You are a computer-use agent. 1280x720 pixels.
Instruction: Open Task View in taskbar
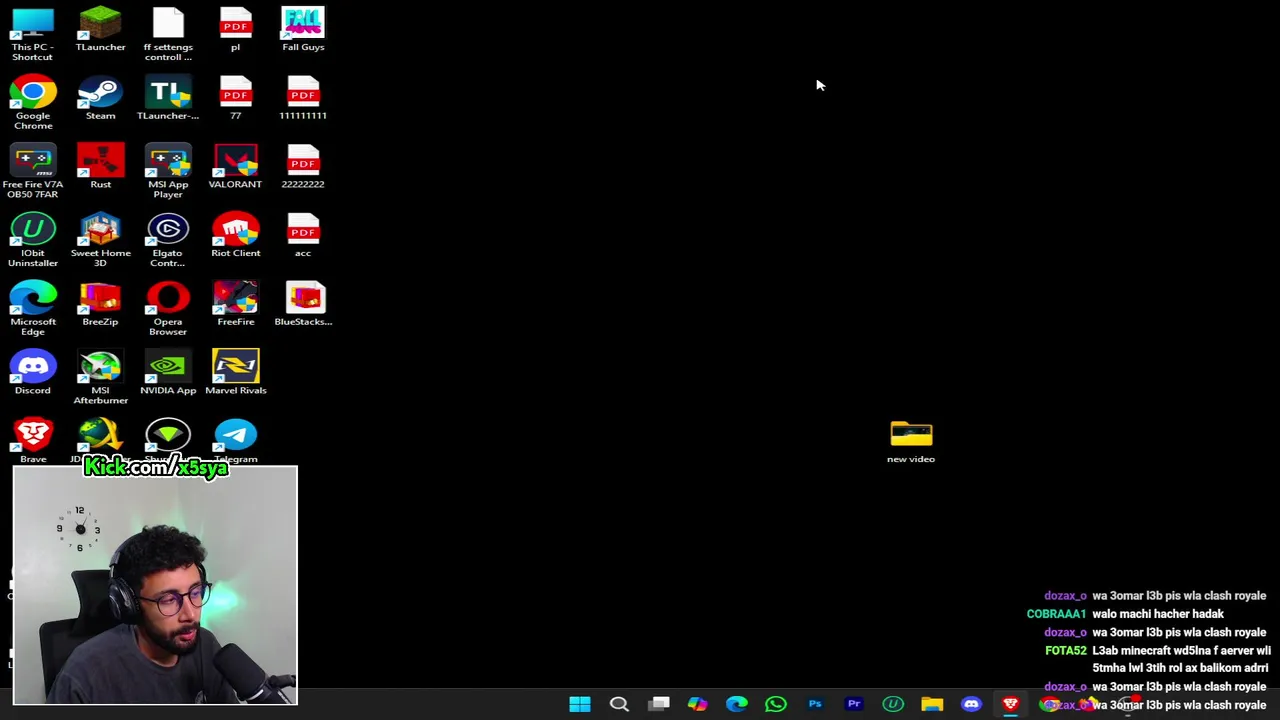pos(659,704)
